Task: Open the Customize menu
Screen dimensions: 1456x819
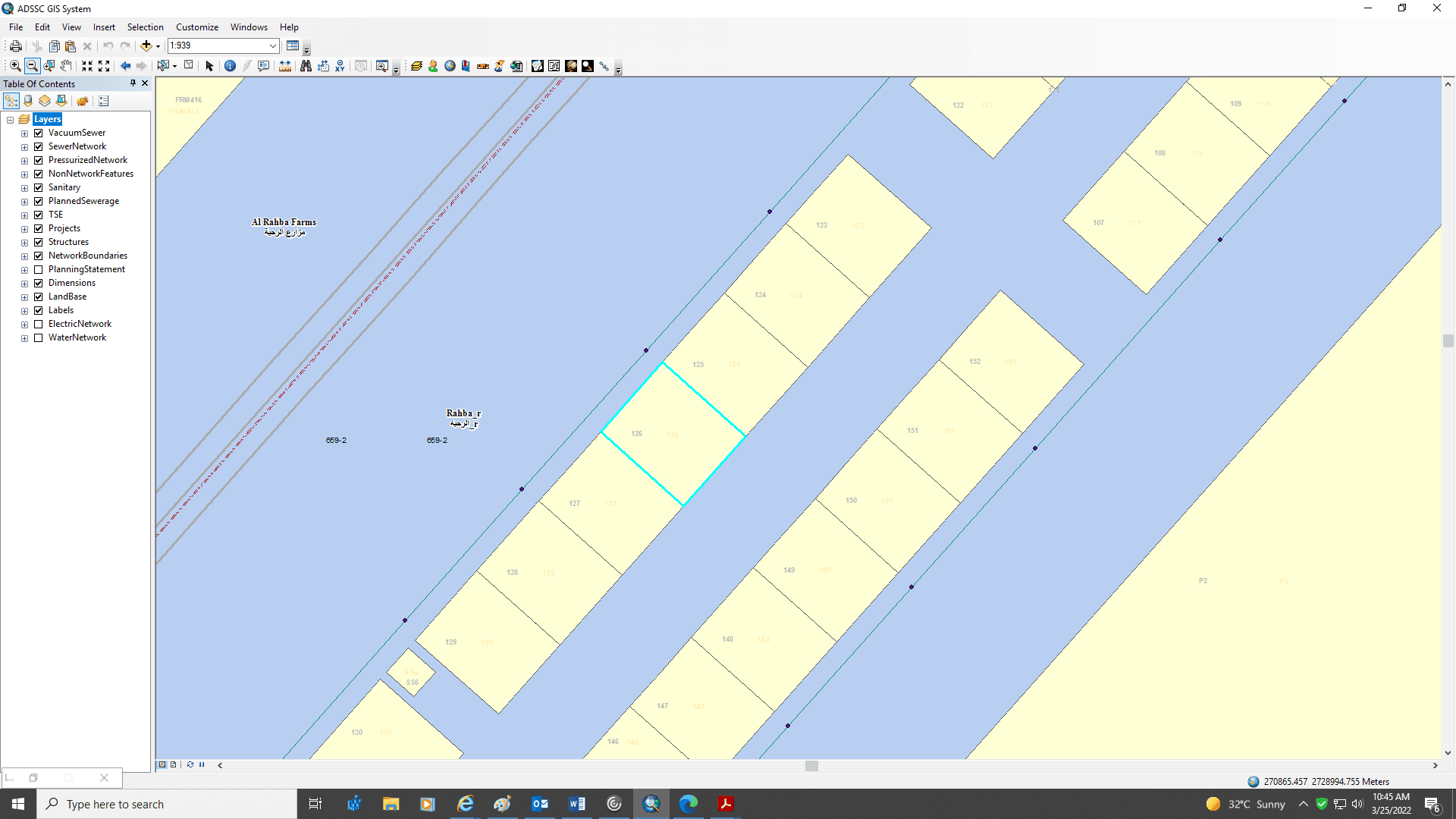Action: point(197,27)
